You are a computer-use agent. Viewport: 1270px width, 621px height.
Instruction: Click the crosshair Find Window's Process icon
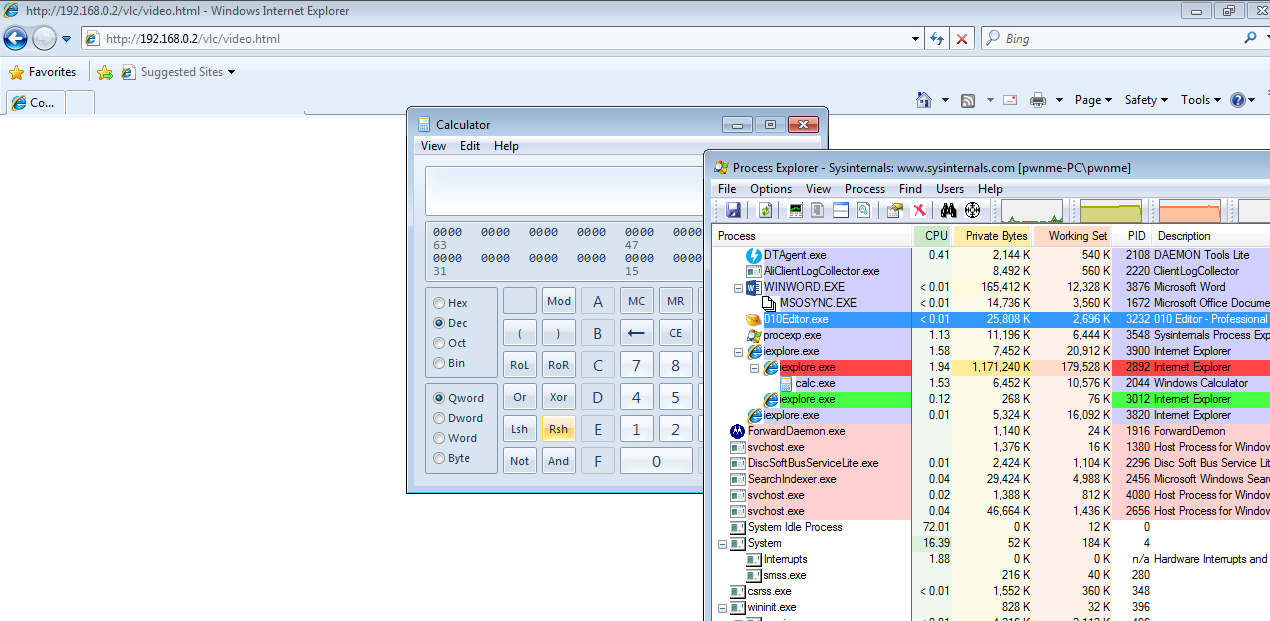[x=972, y=210]
